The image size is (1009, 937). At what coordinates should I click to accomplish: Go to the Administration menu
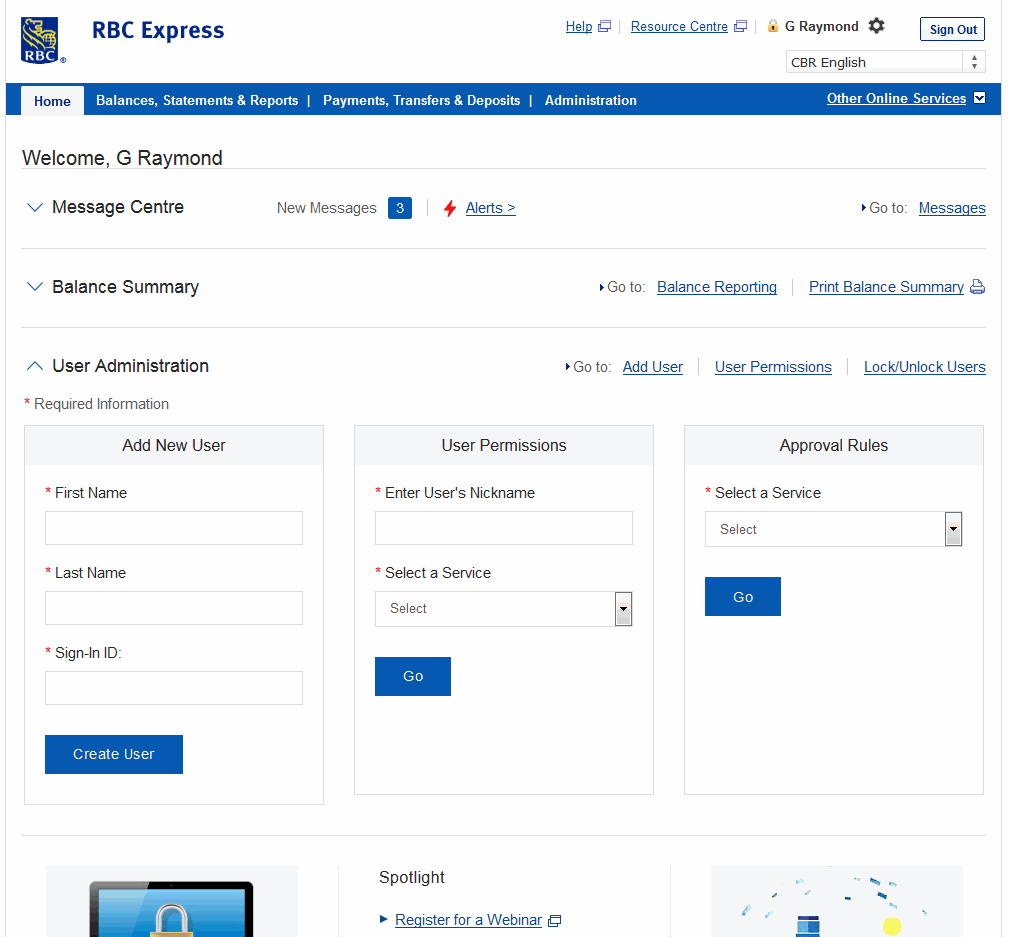[x=590, y=100]
